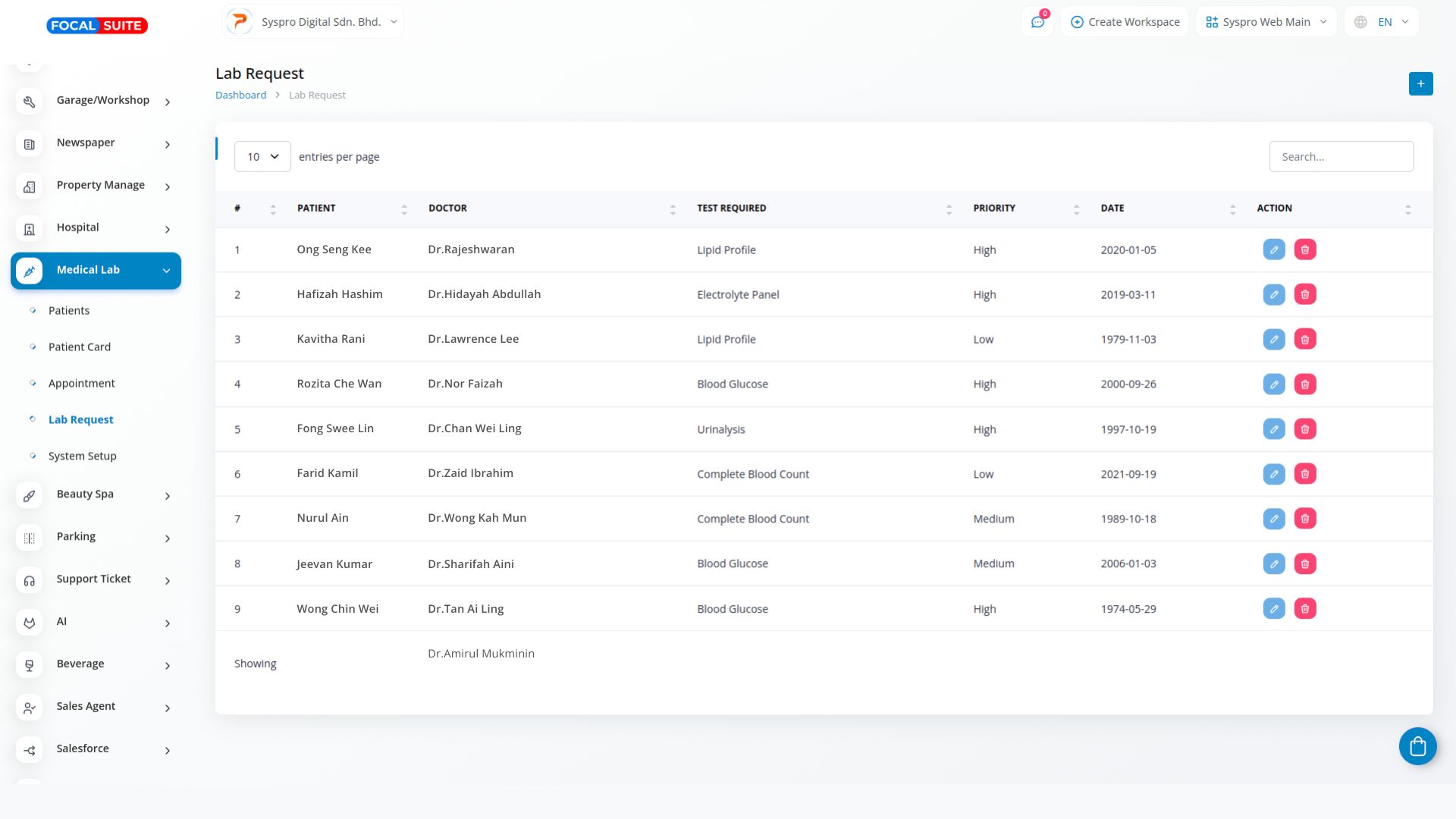Open the entries per page dropdown
The width and height of the screenshot is (1456, 819).
pos(262,157)
